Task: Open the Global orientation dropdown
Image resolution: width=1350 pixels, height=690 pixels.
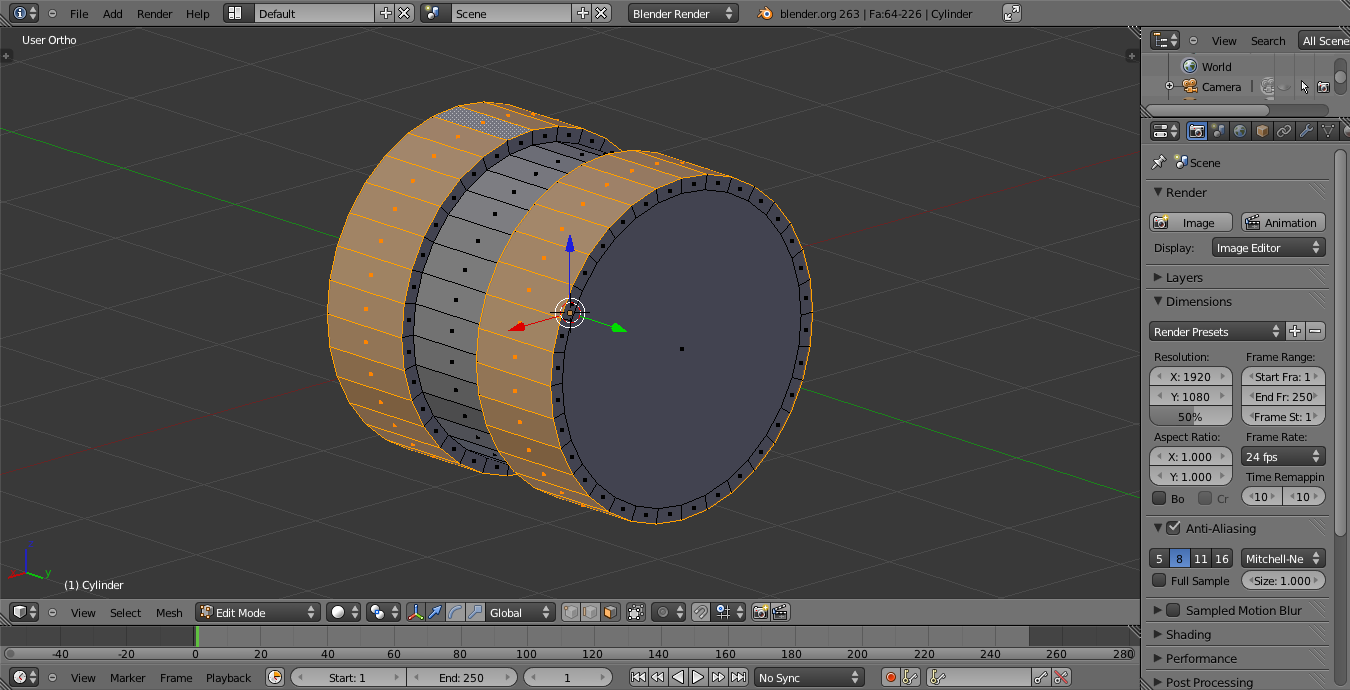Action: tap(520, 612)
